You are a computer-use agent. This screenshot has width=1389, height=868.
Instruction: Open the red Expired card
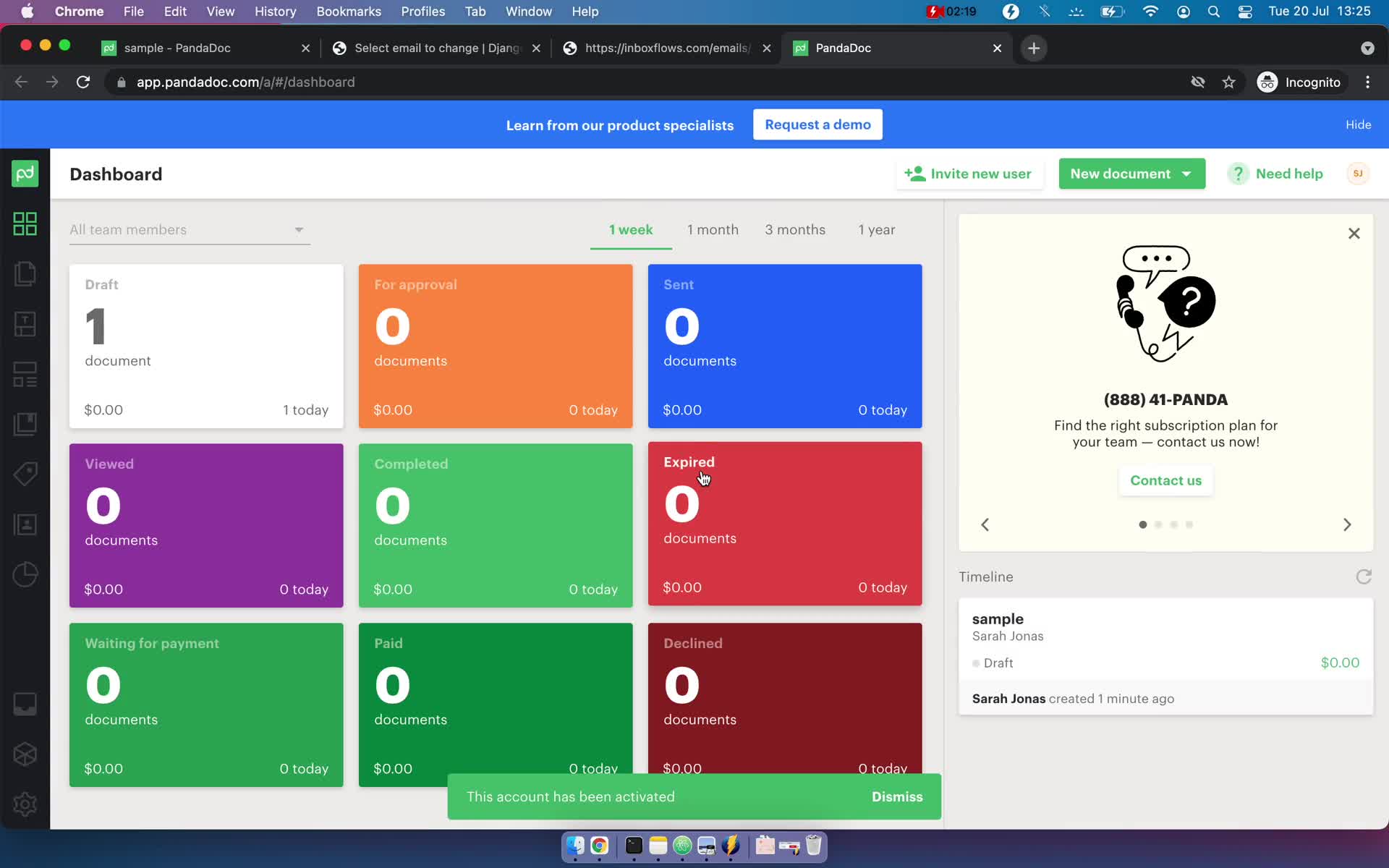point(785,524)
